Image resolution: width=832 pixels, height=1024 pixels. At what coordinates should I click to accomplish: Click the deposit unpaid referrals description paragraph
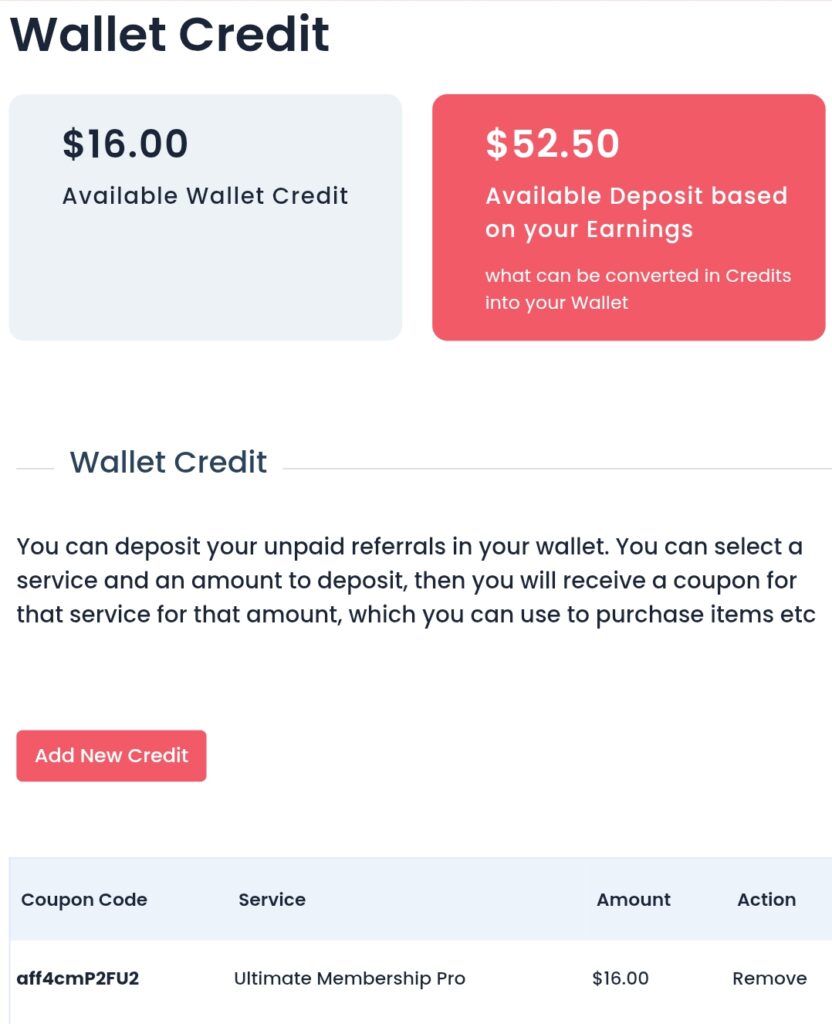pos(416,581)
